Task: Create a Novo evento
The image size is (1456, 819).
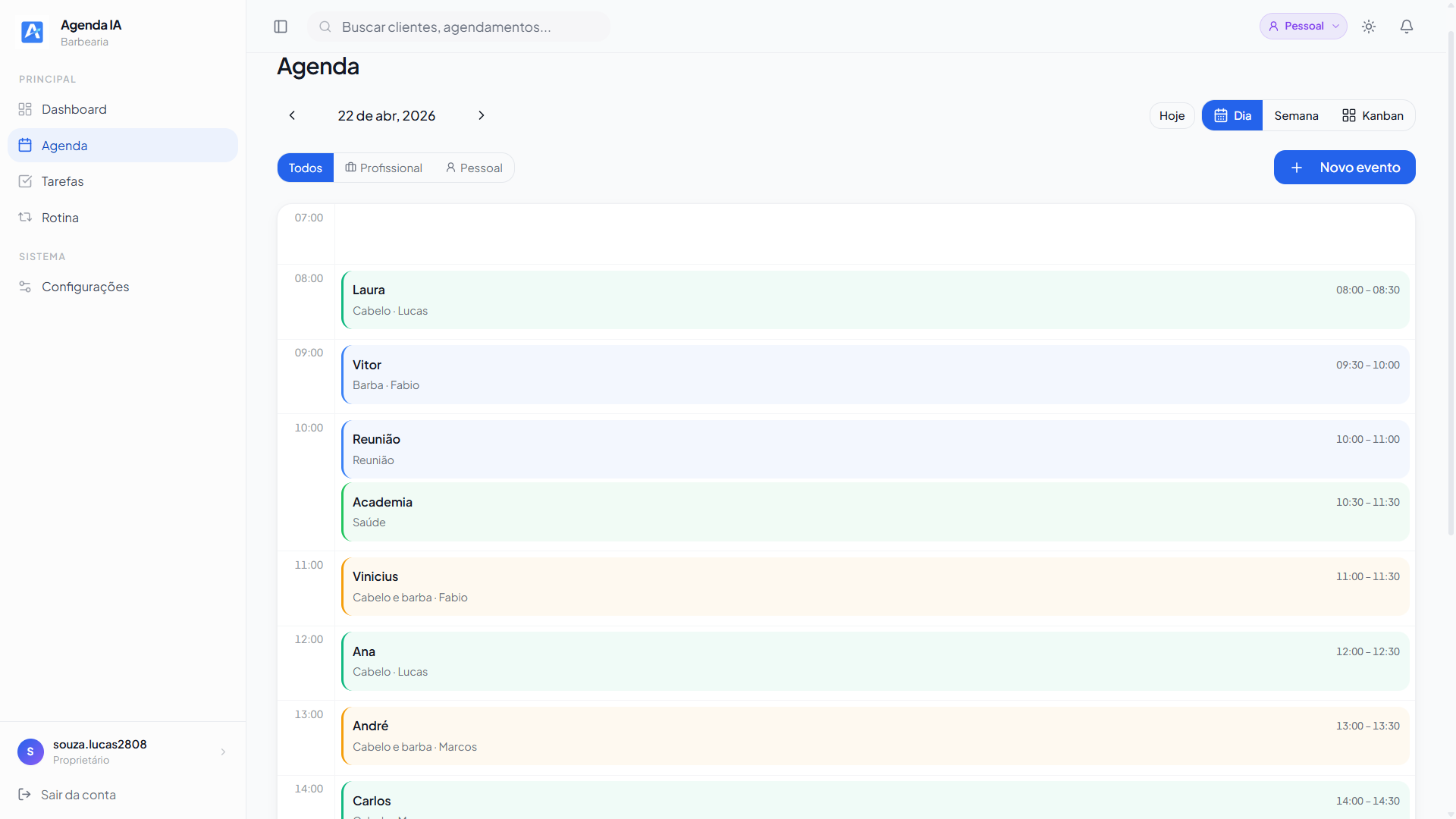Action: click(1345, 168)
